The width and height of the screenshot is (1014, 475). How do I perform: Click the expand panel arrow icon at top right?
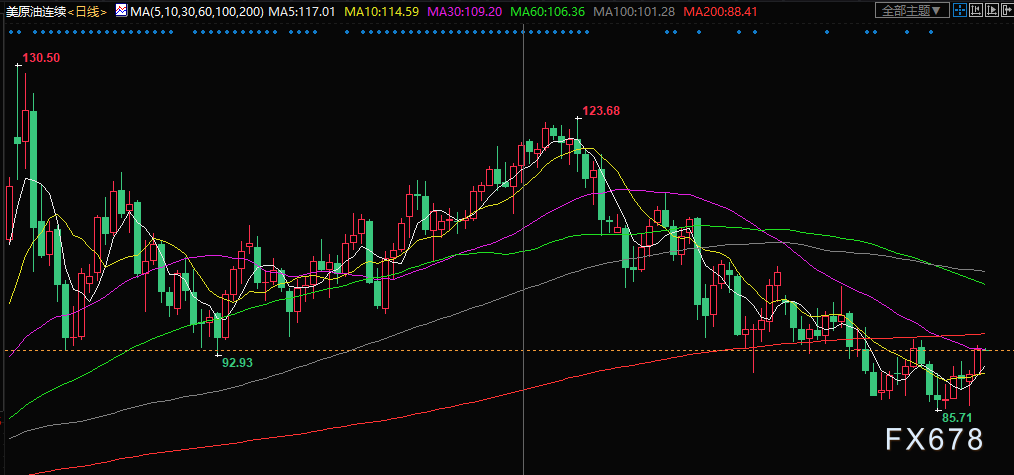tap(1008, 10)
